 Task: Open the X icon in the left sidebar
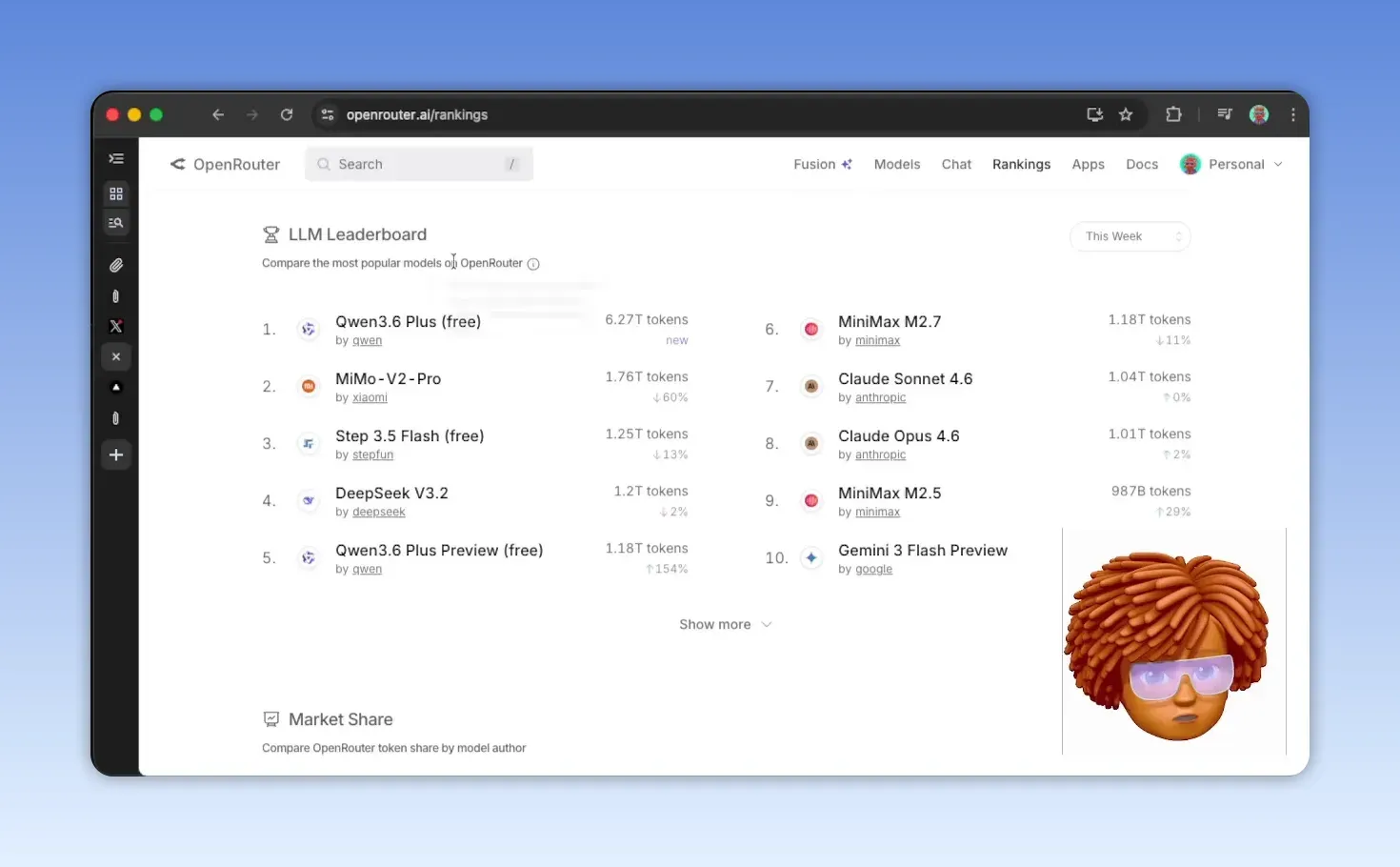pyautogui.click(x=115, y=326)
